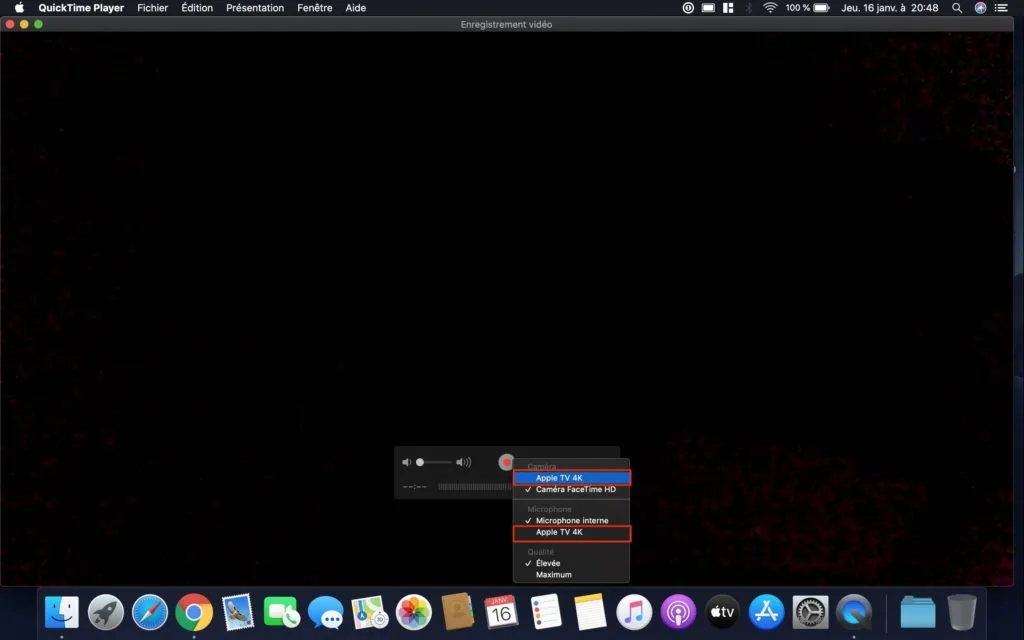Click the date and time in menu bar

tap(889, 8)
